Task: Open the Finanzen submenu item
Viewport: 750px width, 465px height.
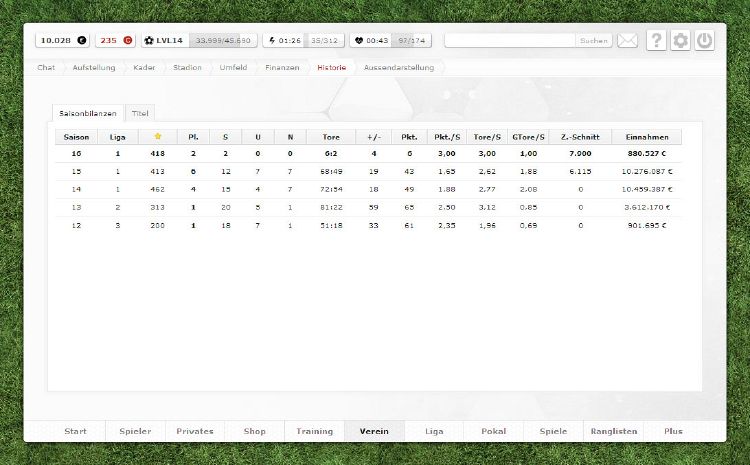Action: tap(282, 67)
